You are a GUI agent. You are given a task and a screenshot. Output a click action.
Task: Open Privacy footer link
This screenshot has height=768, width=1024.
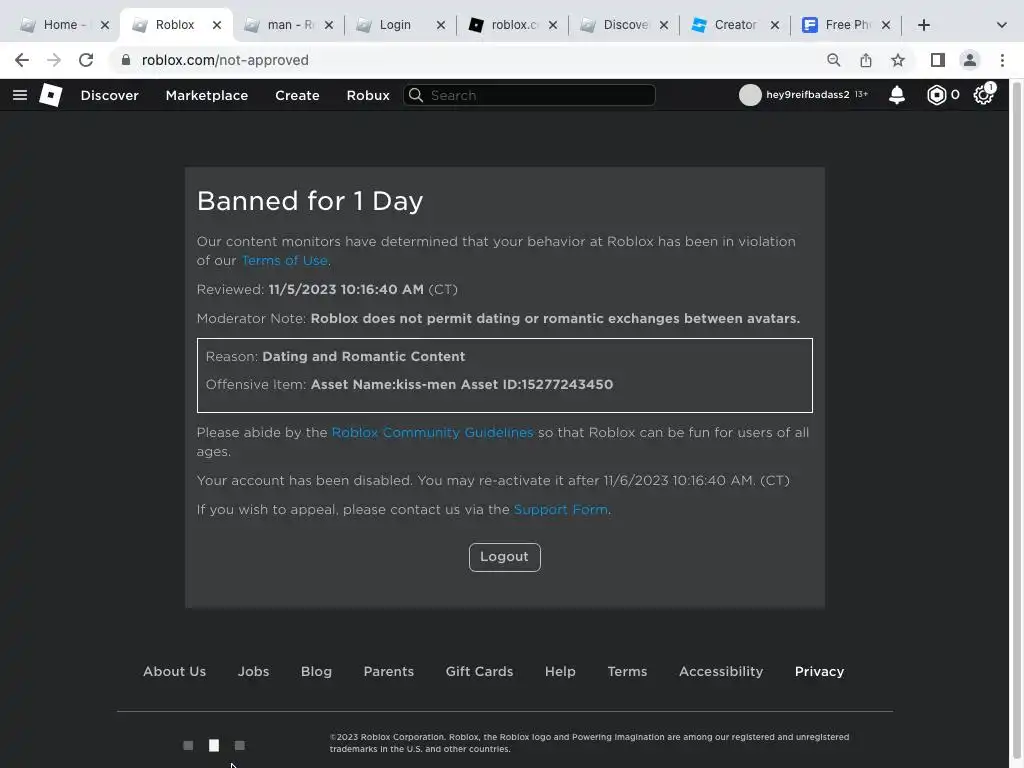(x=820, y=671)
